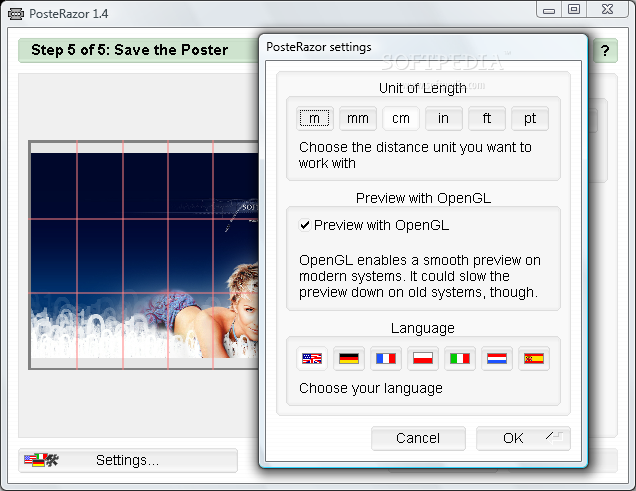Open help with question mark button
Screen dimensions: 636x491
point(605,51)
